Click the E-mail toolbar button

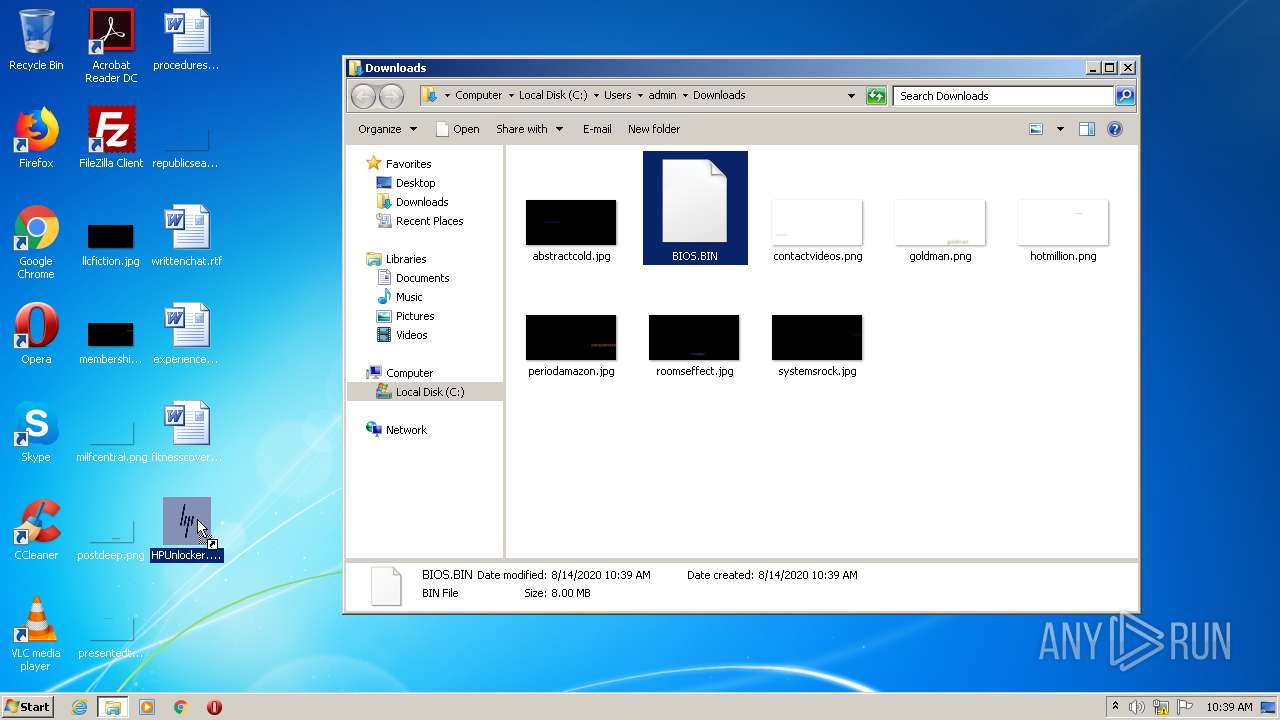[x=597, y=129]
